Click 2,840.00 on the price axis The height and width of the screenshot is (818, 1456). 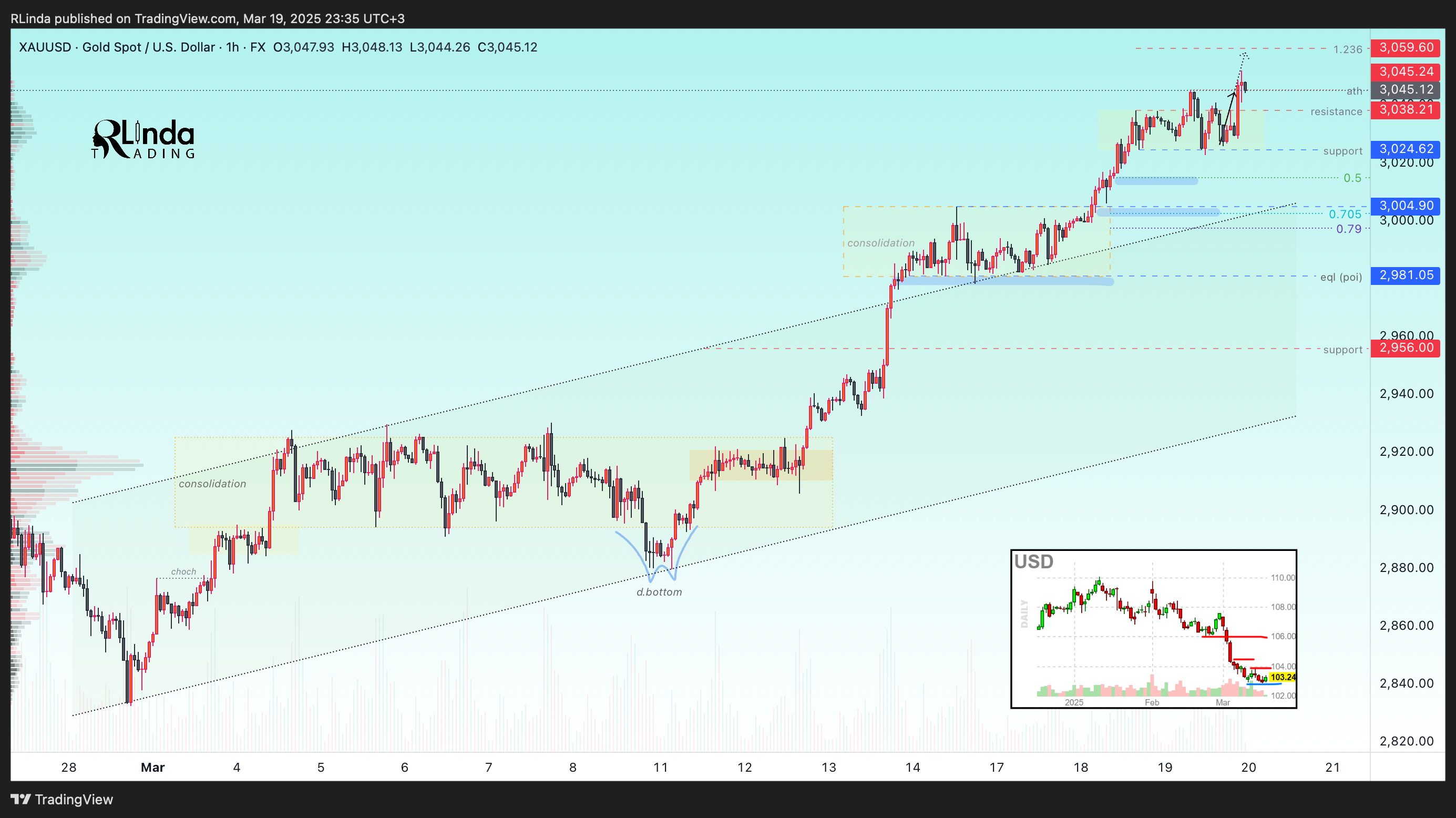pyautogui.click(x=1406, y=683)
